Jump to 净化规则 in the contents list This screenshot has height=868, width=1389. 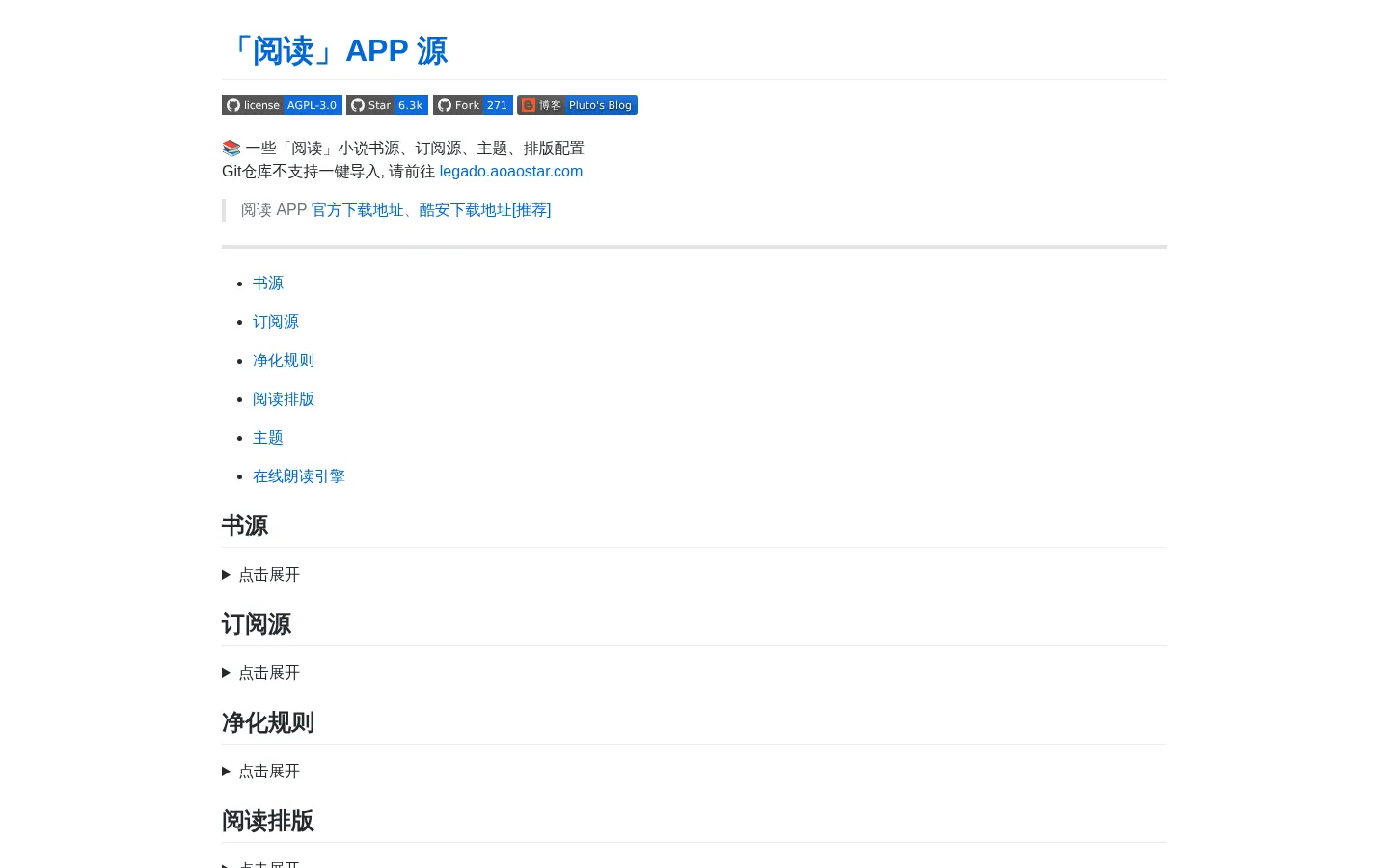coord(284,360)
